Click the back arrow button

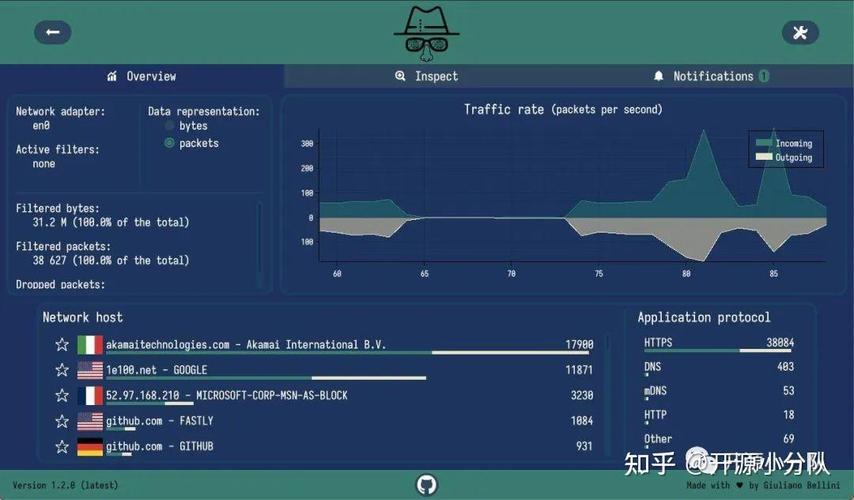tap(53, 33)
